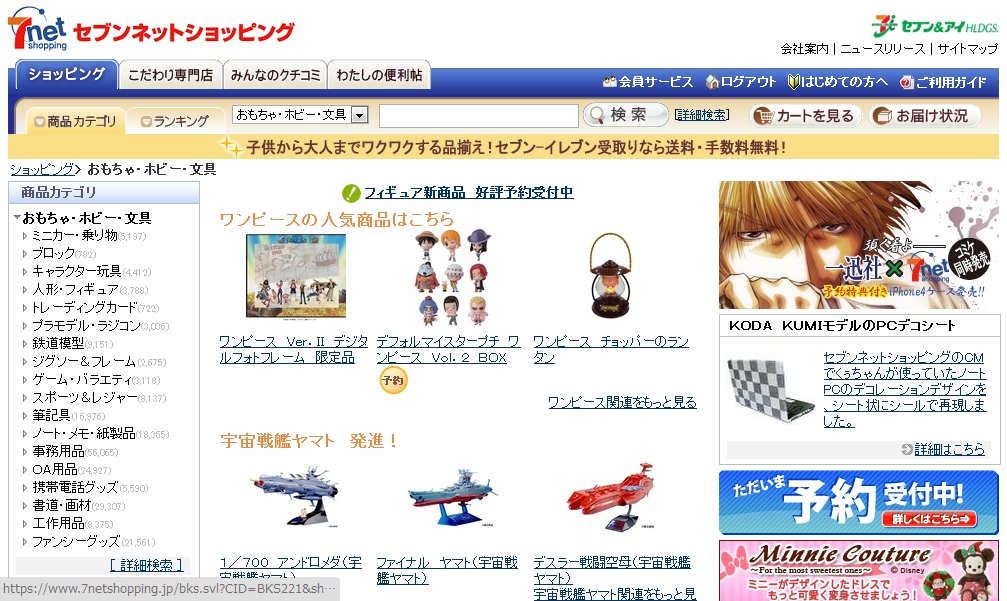
Task: Click blue Andromeda ship thumbnail
Action: [295, 496]
